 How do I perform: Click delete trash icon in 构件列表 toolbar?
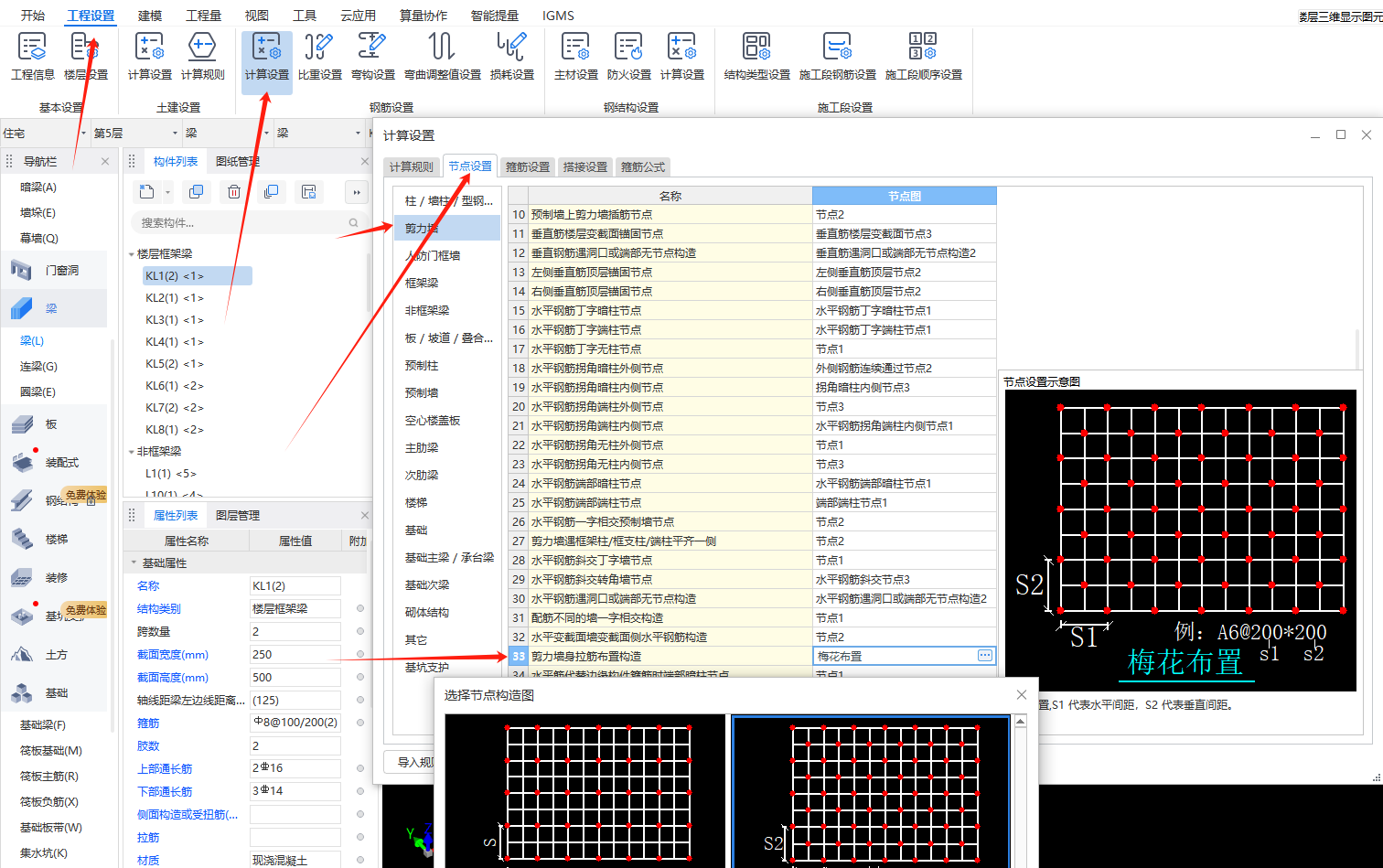pyautogui.click(x=234, y=191)
